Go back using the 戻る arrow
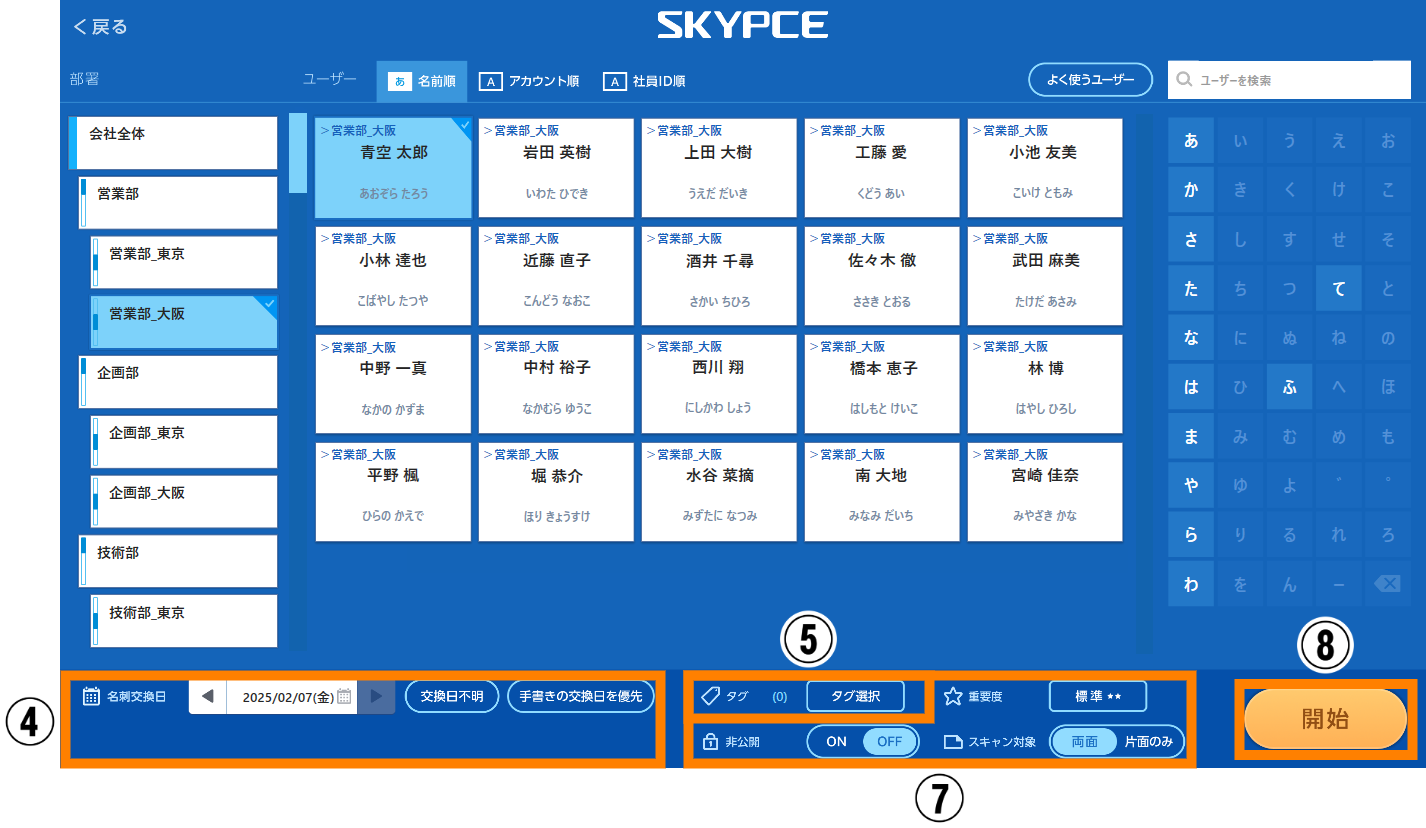 (81, 27)
